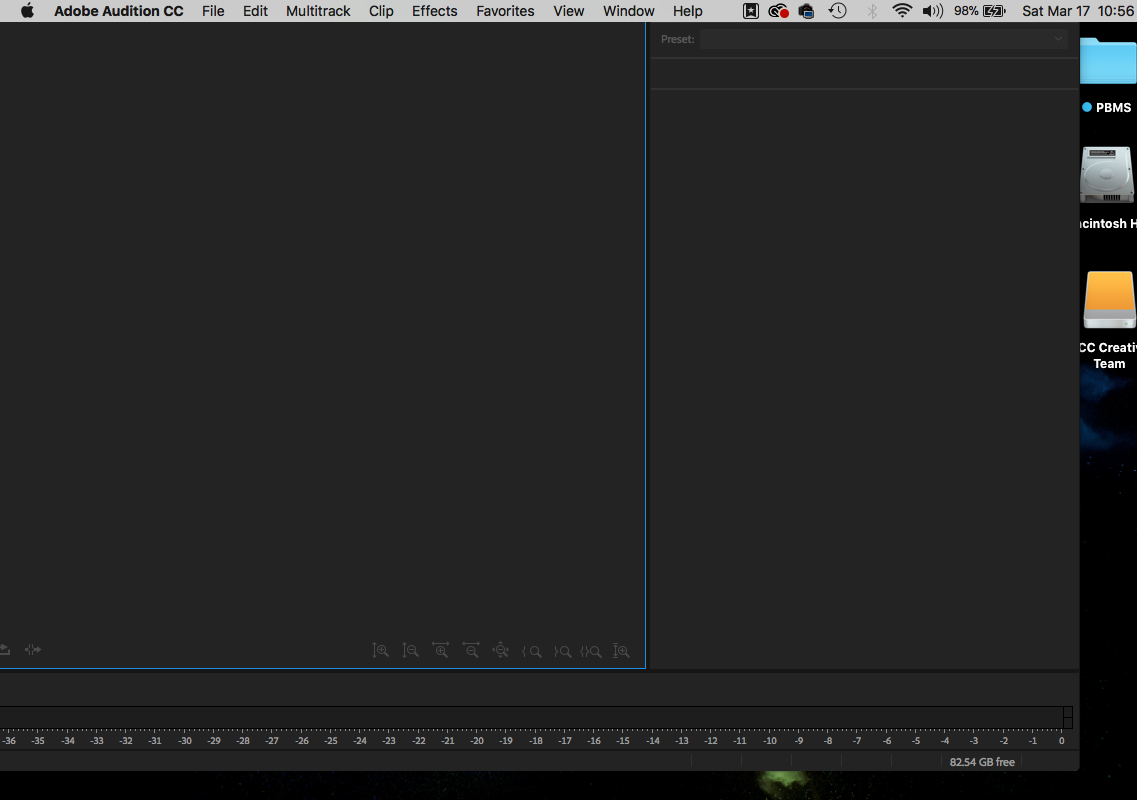The height and width of the screenshot is (800, 1137).
Task: Click the star bookmark menu bar icon
Action: [x=751, y=11]
